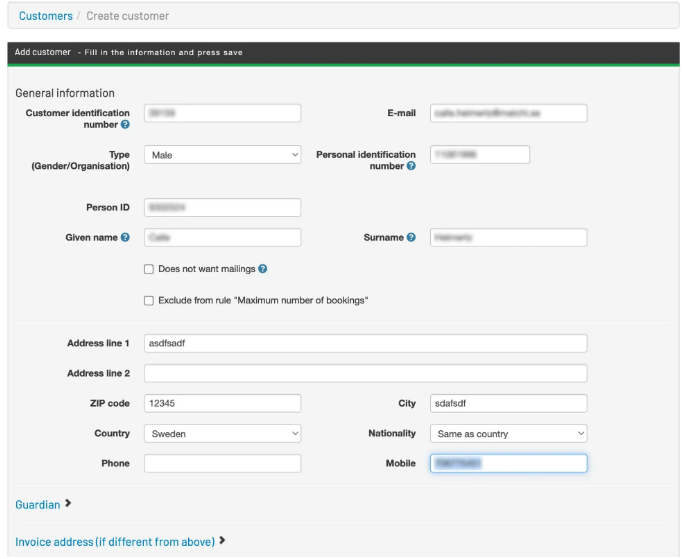The image size is (684, 559).
Task: Expand the Invoice address section
Action: click(x=120, y=542)
